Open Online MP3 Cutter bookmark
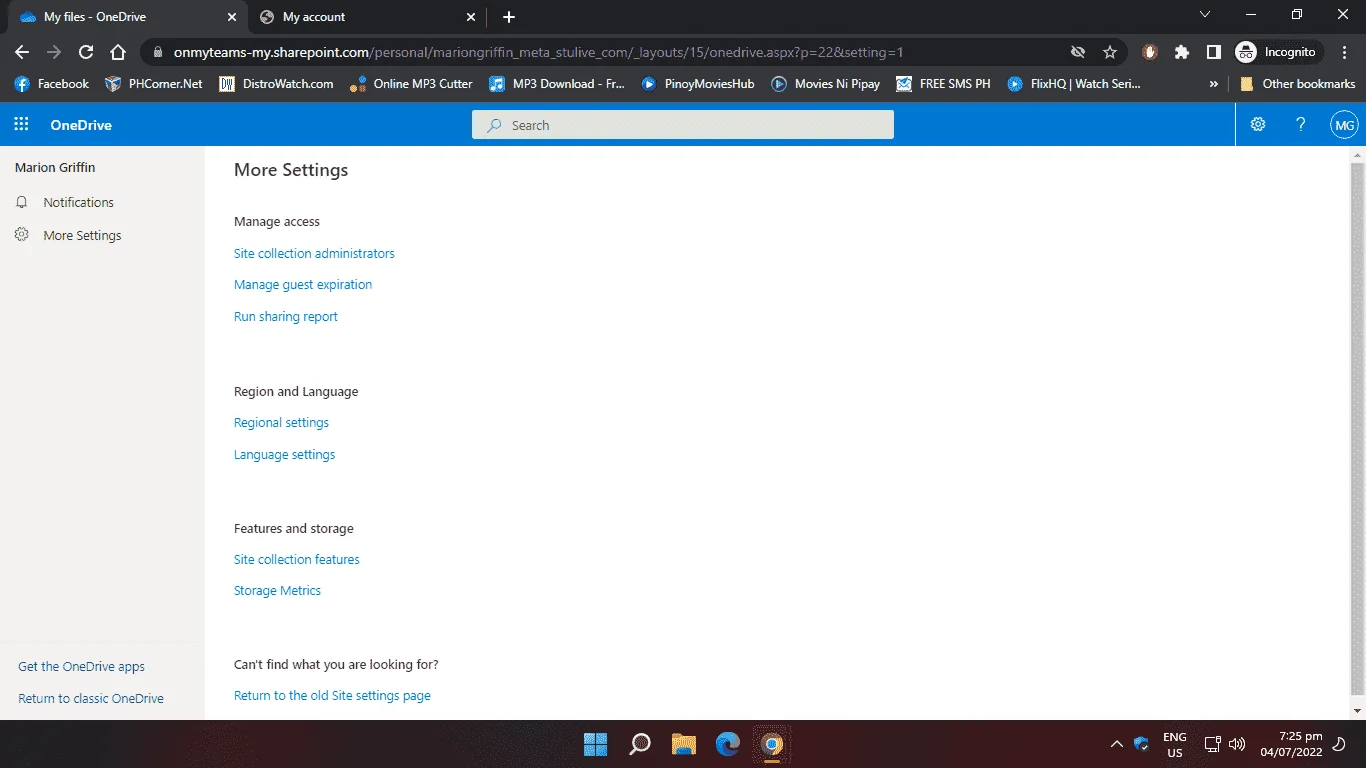The height and width of the screenshot is (768, 1366). coord(411,84)
